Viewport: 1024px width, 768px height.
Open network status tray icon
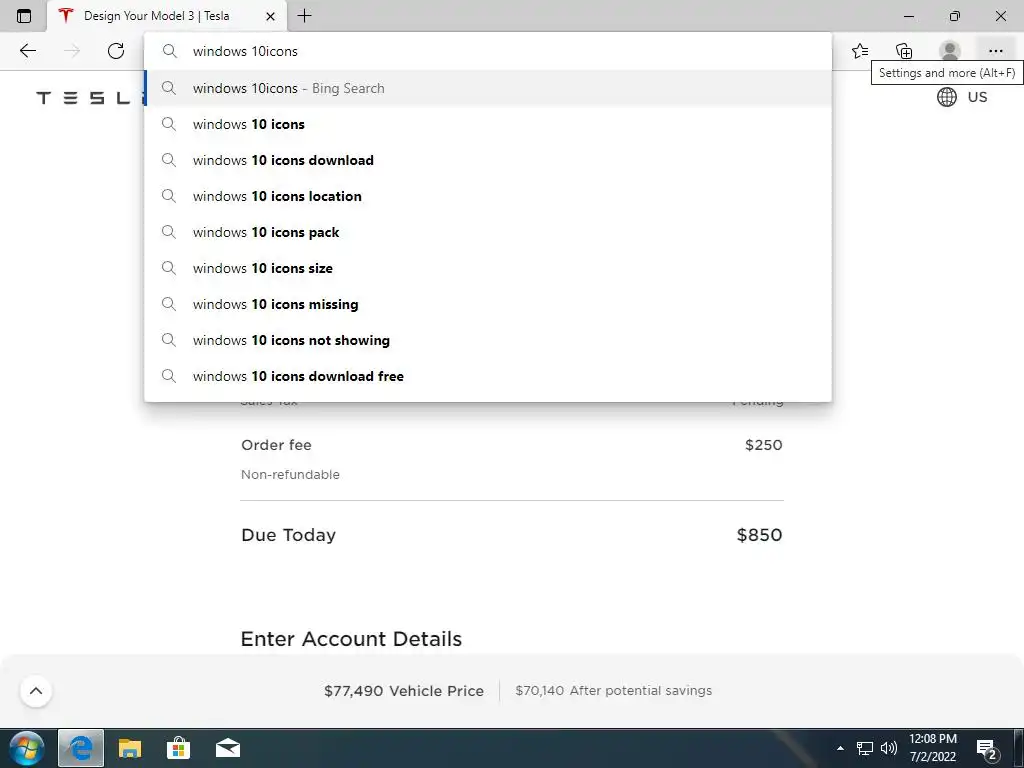865,748
